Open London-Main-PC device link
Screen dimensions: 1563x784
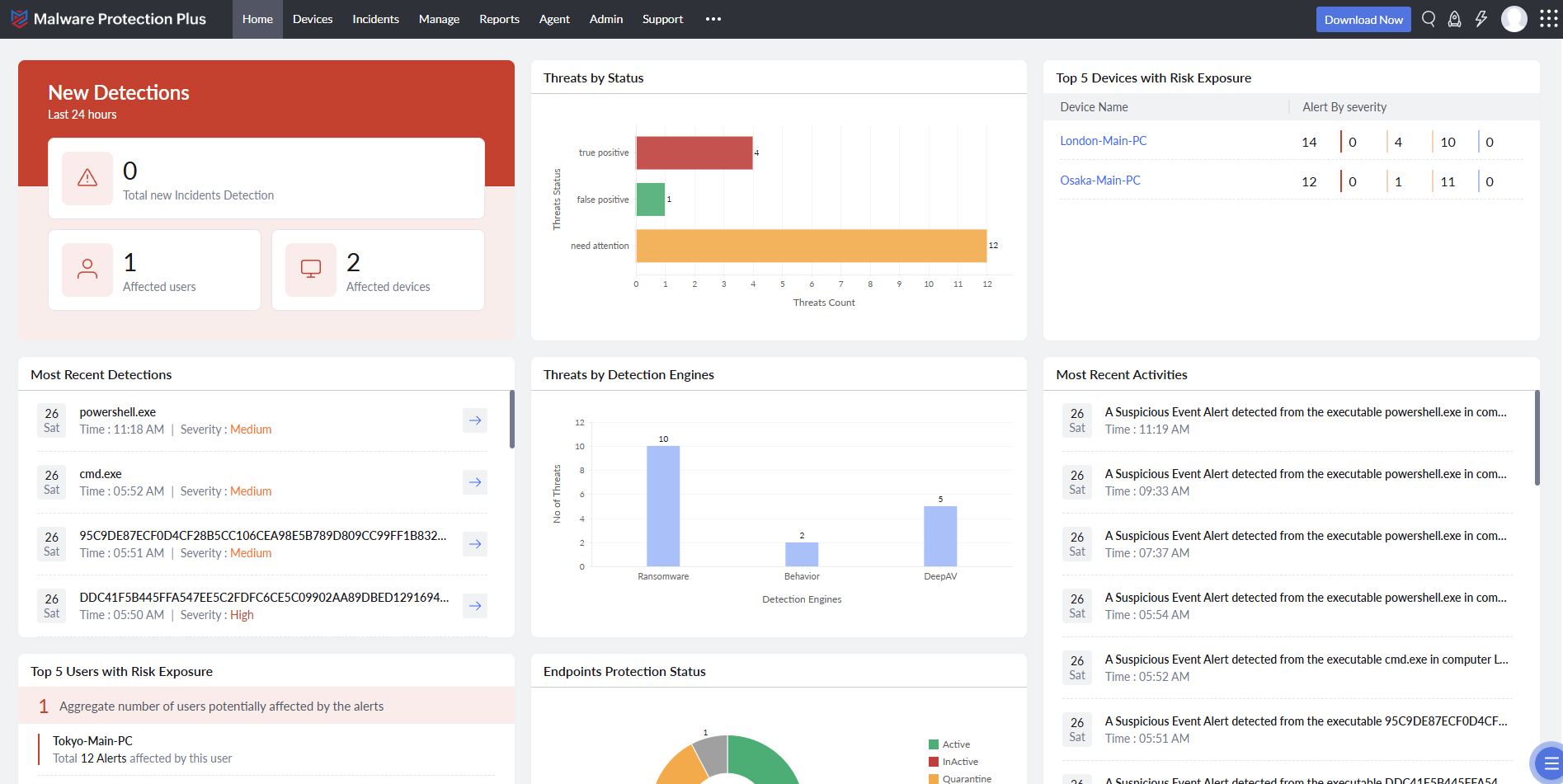[1103, 141]
